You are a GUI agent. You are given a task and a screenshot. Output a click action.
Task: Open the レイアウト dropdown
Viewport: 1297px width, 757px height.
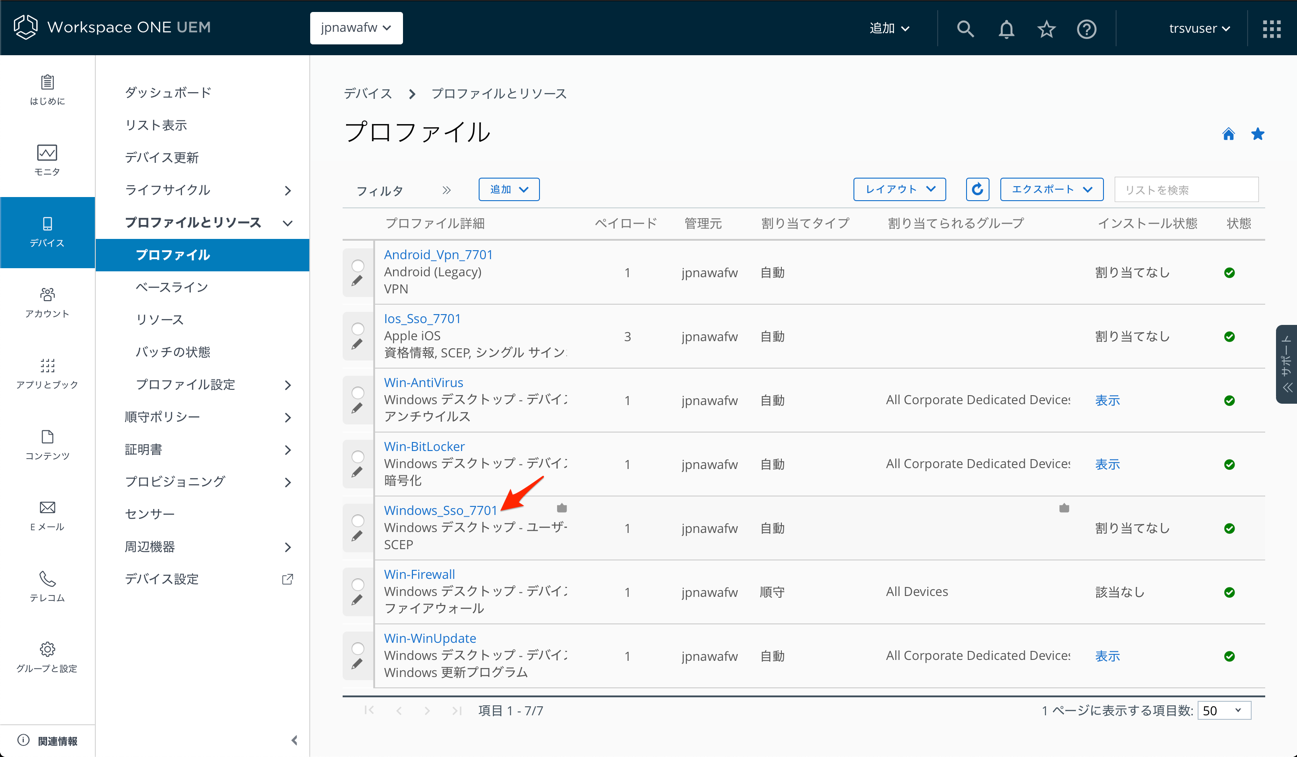point(899,189)
